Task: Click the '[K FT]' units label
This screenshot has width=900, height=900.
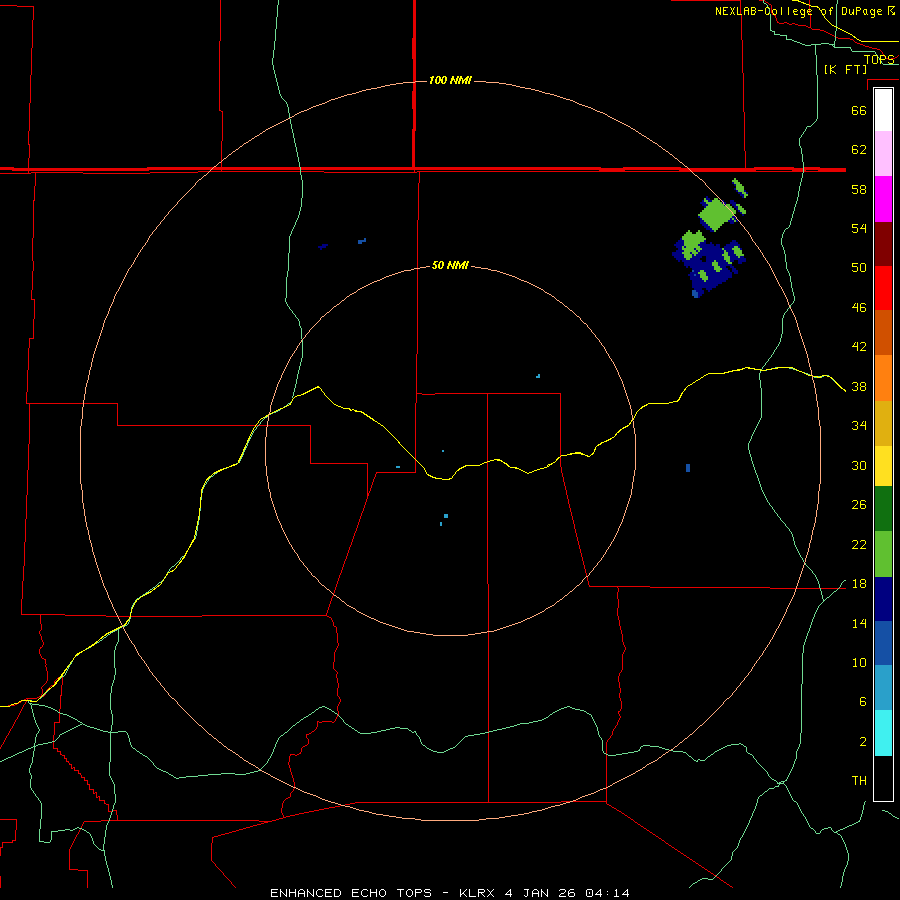Action: coord(845,69)
